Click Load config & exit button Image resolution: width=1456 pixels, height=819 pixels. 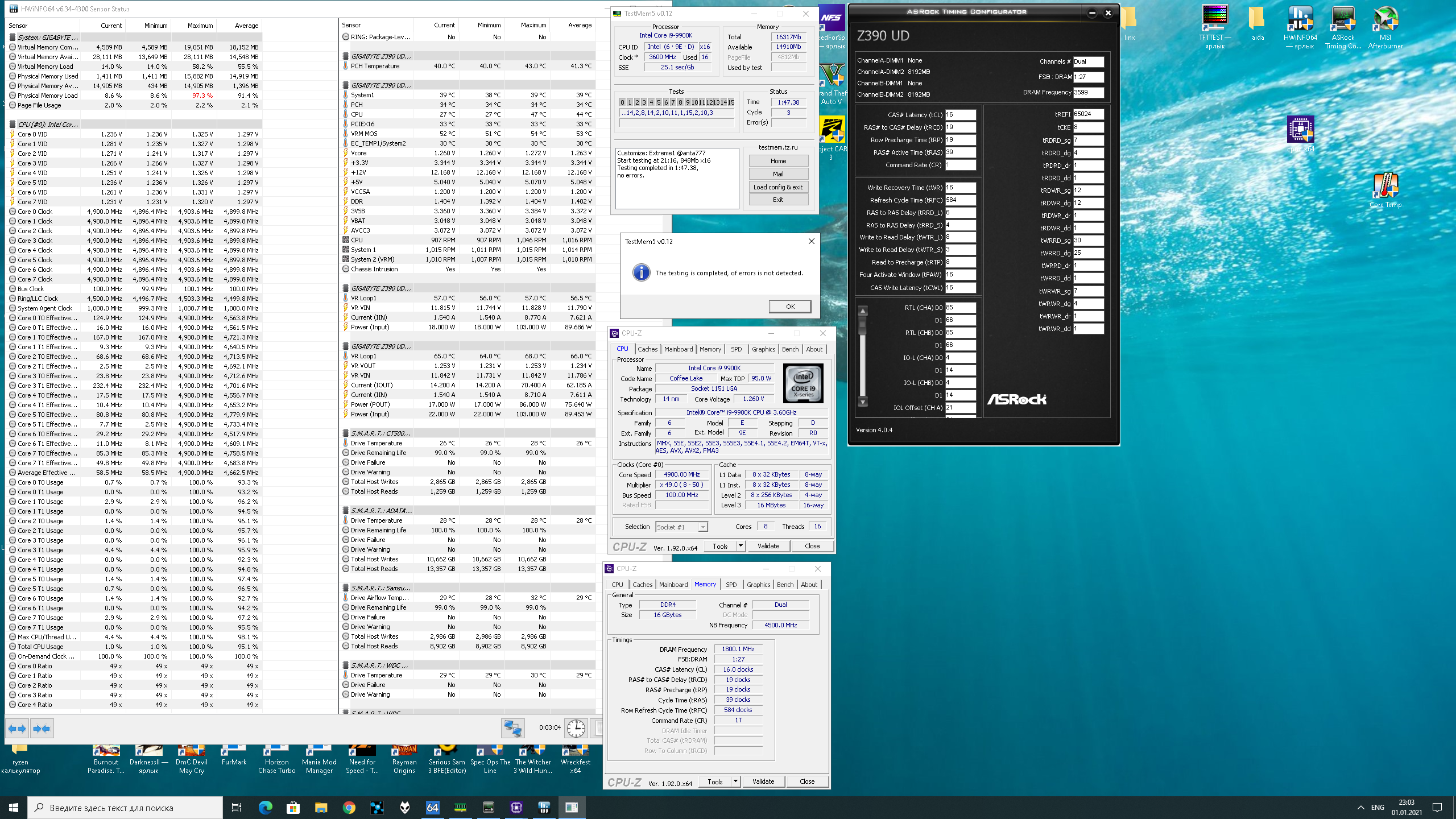point(777,187)
